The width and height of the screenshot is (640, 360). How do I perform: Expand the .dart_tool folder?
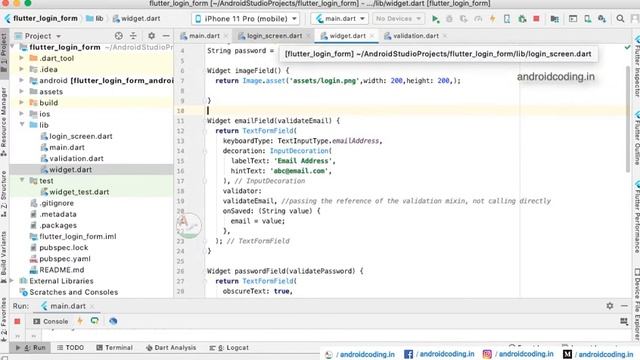pos(21,58)
